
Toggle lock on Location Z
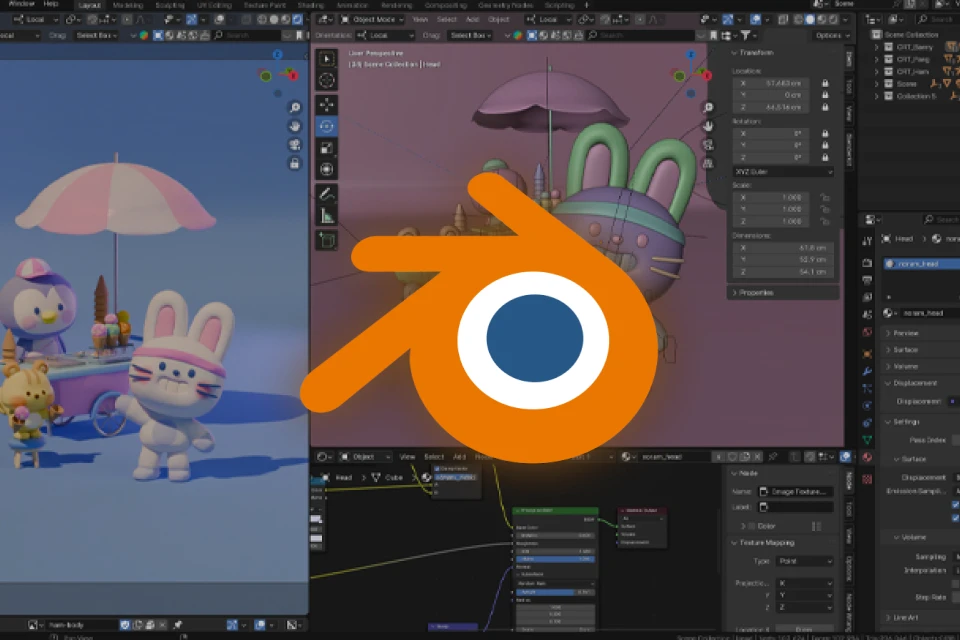(825, 107)
